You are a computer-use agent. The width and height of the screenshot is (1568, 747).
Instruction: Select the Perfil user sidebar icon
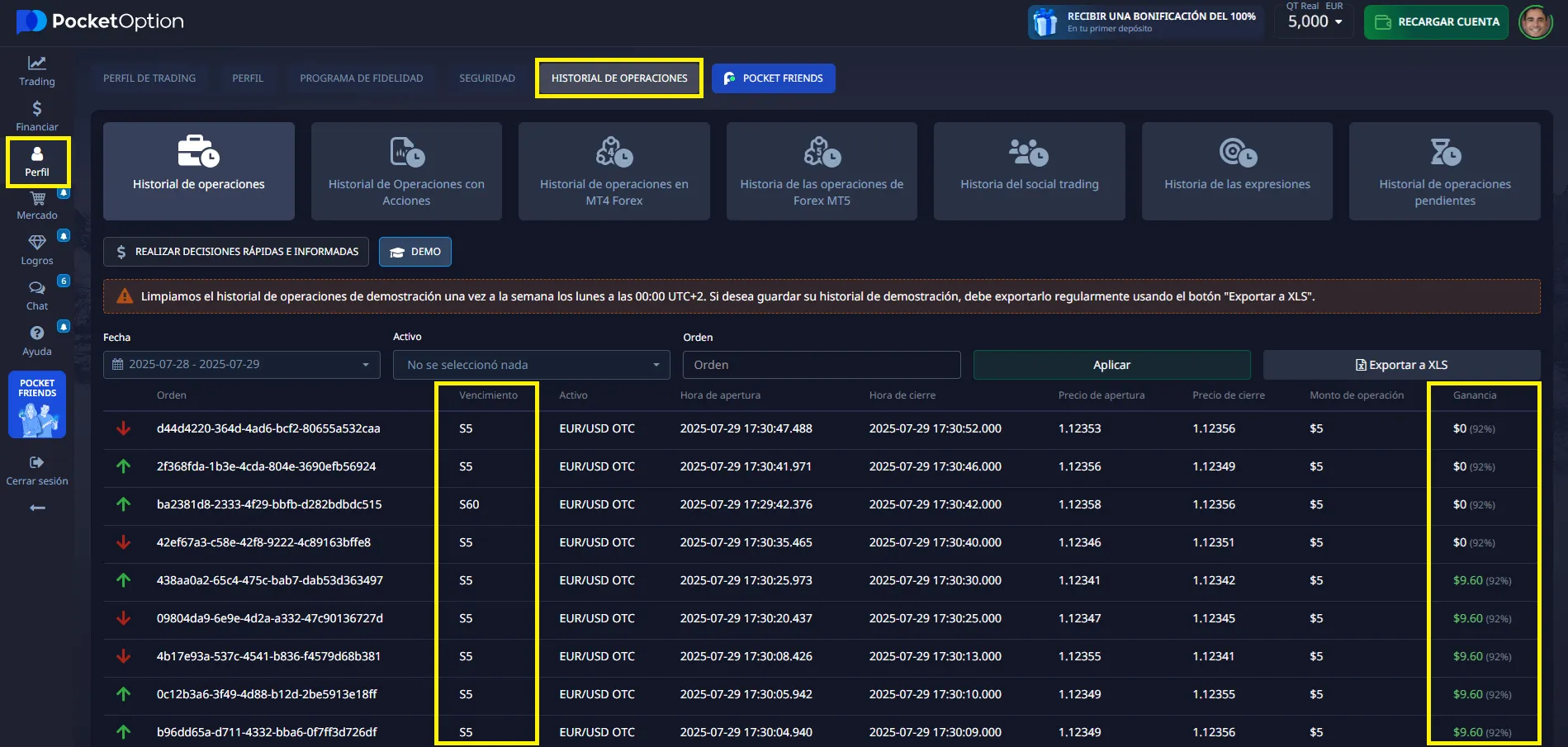point(37,154)
